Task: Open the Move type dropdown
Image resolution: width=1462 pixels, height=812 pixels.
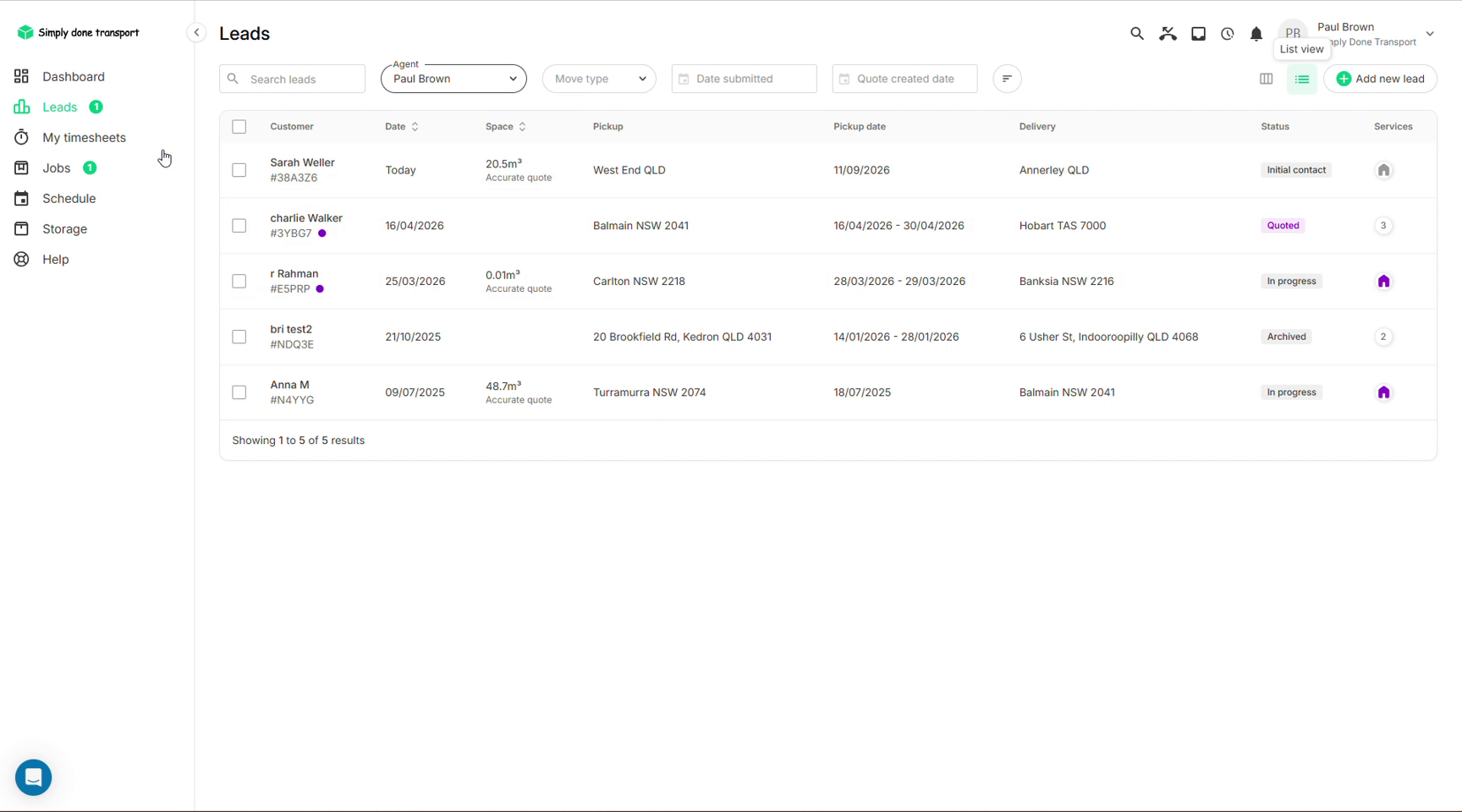Action: [x=599, y=79]
